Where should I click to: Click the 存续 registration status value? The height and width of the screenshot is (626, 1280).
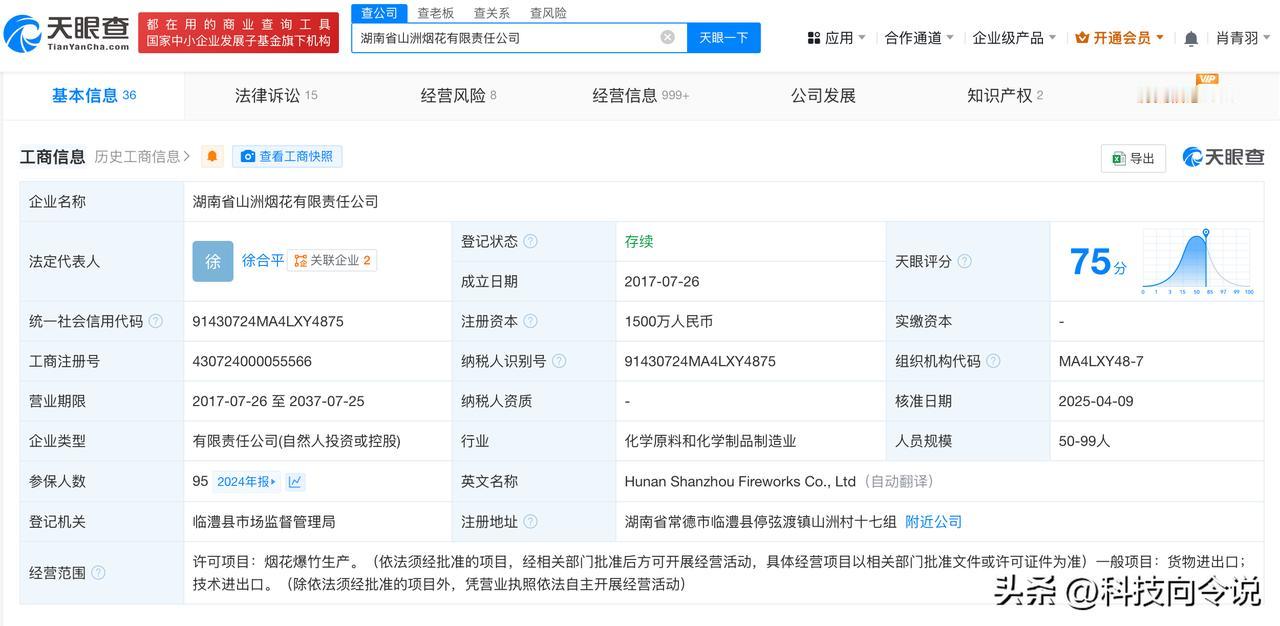(639, 241)
